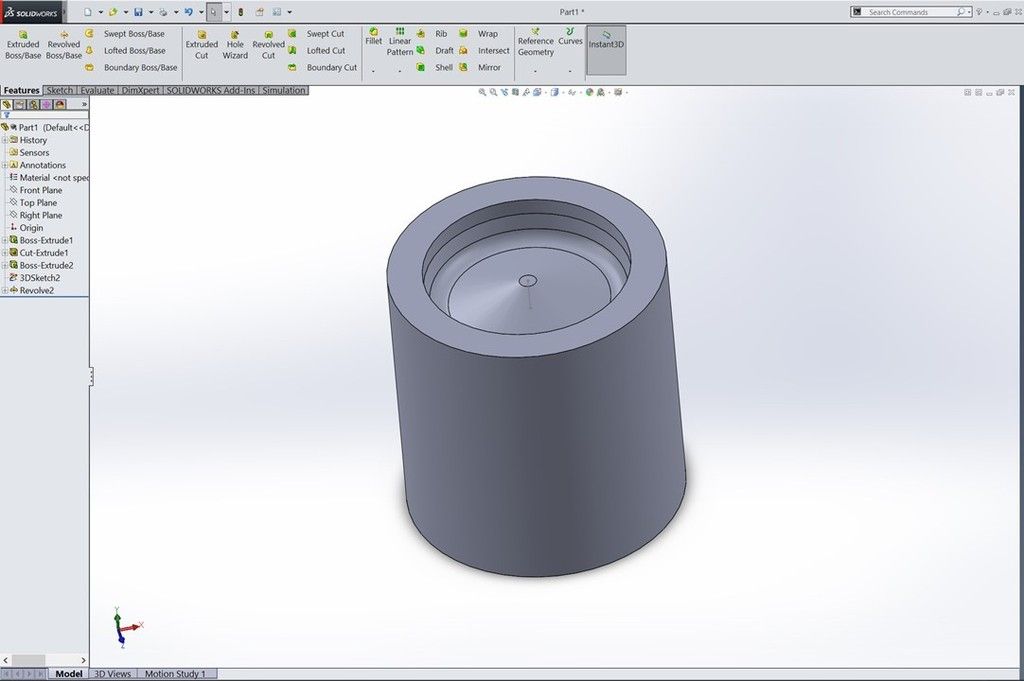The image size is (1024, 681).
Task: Select Front Plane in feature tree
Action: tap(40, 190)
